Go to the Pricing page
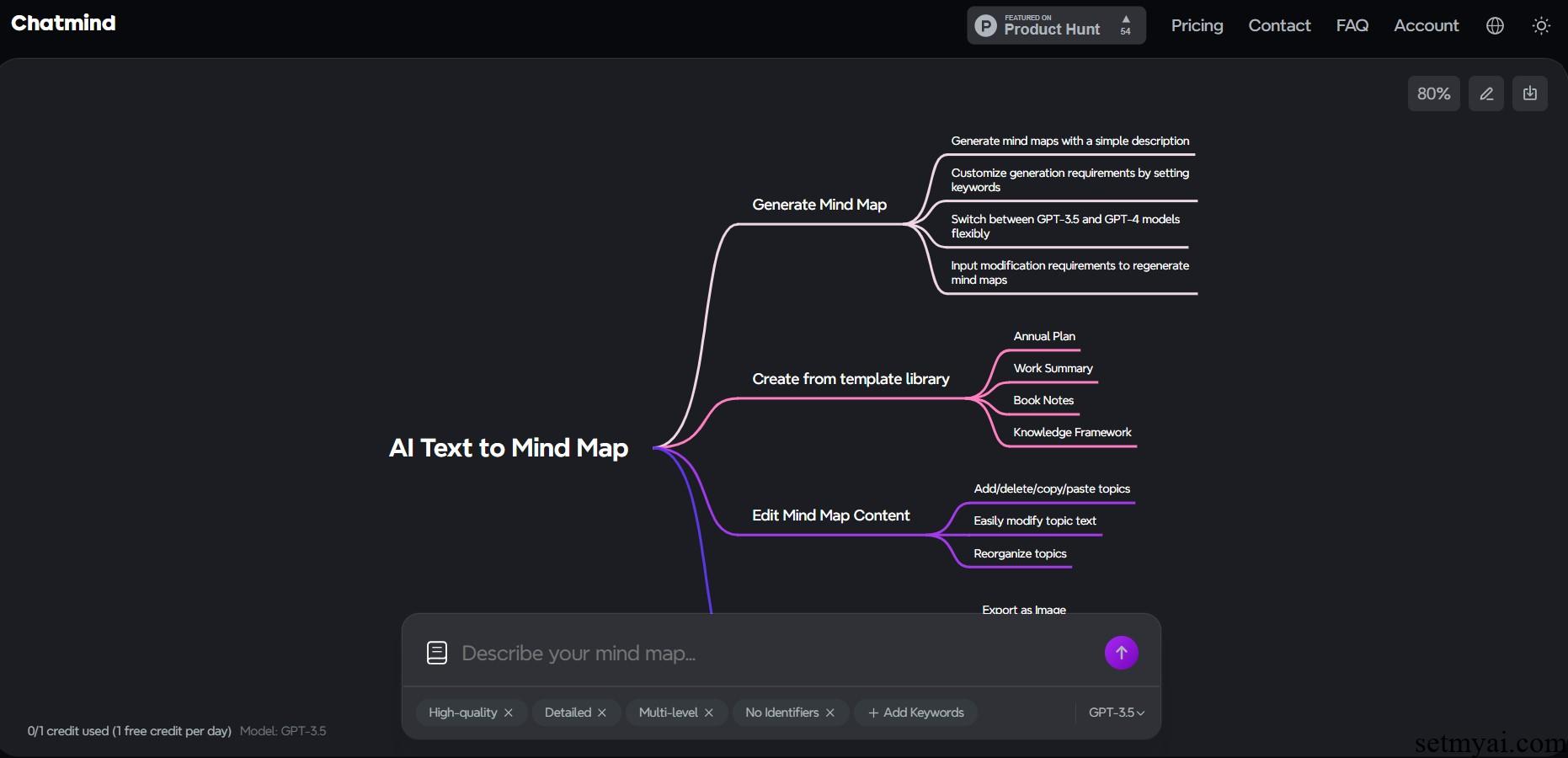Viewport: 1568px width, 758px height. 1197,25
